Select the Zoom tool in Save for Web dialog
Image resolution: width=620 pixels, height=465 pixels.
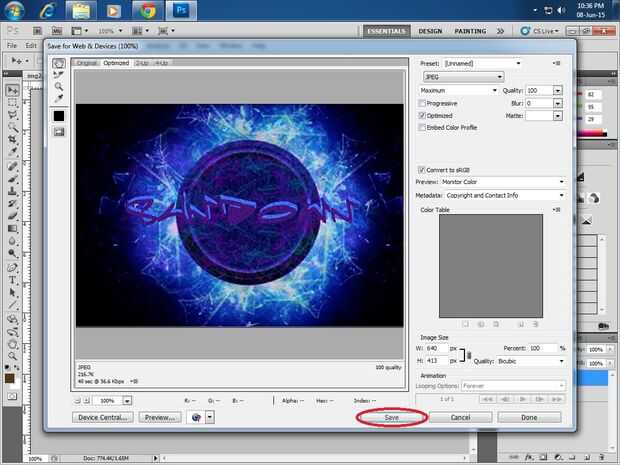(x=59, y=86)
